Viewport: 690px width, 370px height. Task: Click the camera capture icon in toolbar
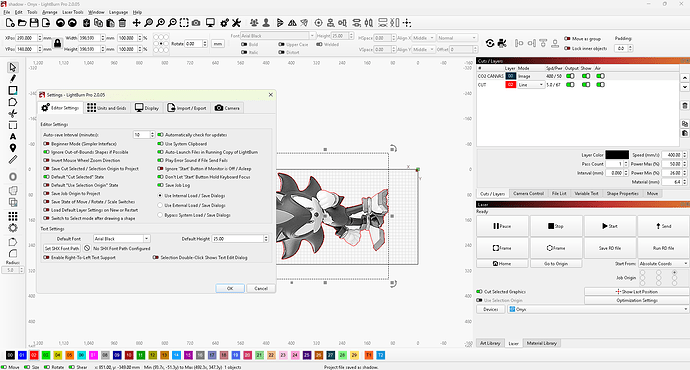pos(196,23)
